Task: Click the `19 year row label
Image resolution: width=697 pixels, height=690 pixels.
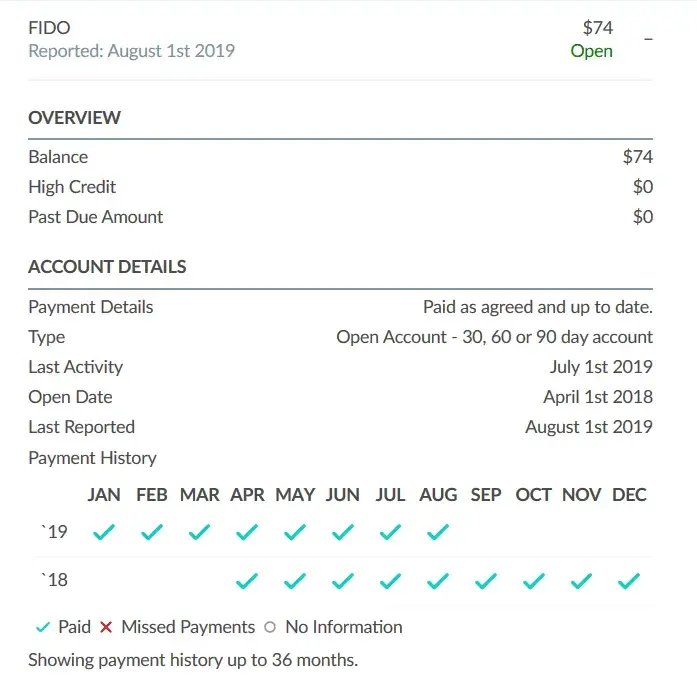Action: pos(54,532)
